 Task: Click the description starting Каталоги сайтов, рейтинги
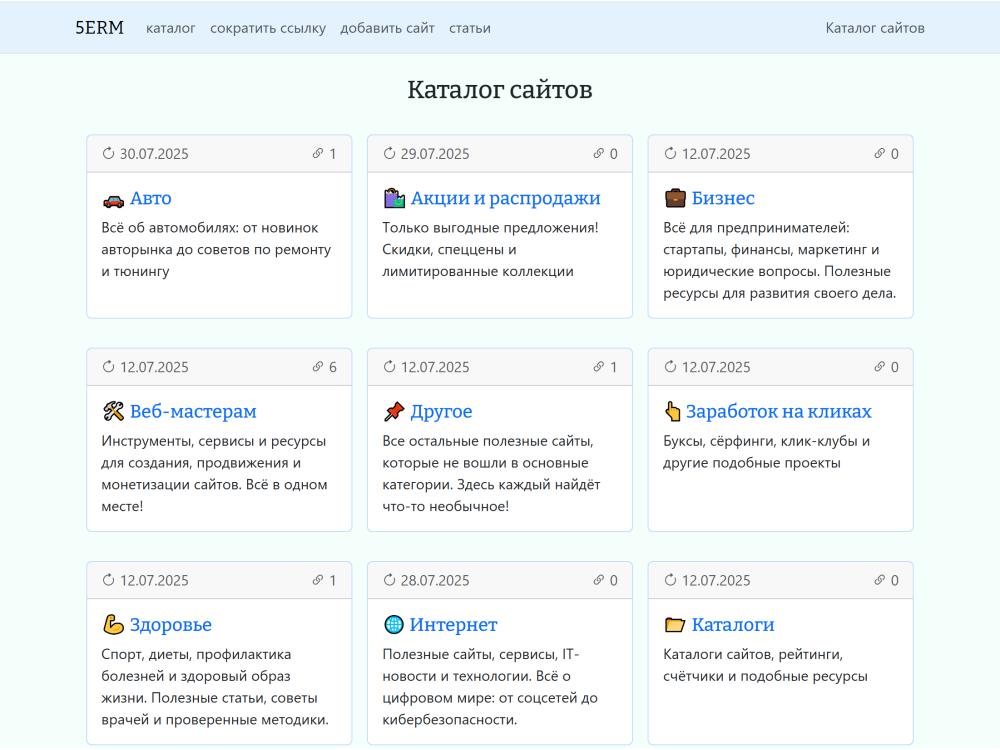[x=765, y=665]
